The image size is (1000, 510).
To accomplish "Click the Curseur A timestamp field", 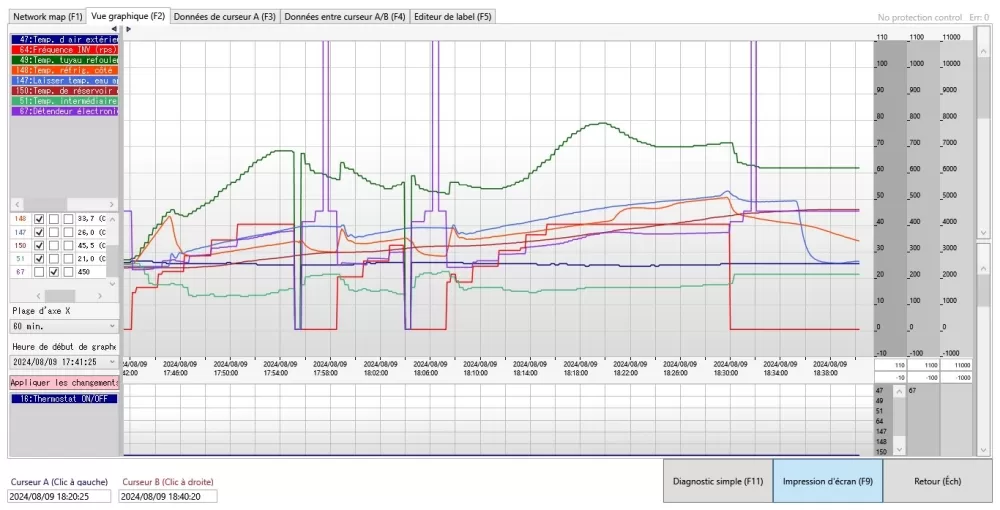I will pos(59,496).
